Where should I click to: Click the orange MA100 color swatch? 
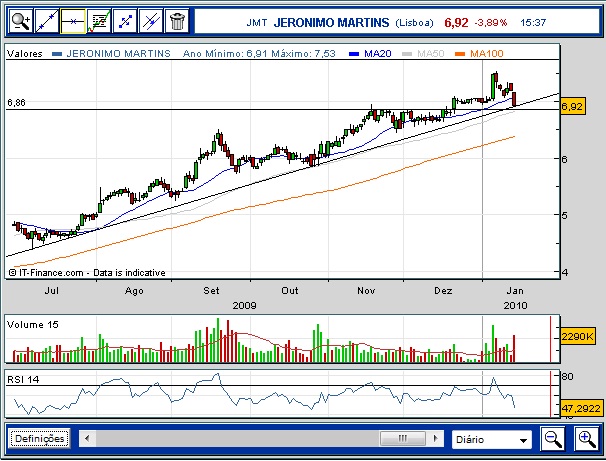(x=460, y=54)
